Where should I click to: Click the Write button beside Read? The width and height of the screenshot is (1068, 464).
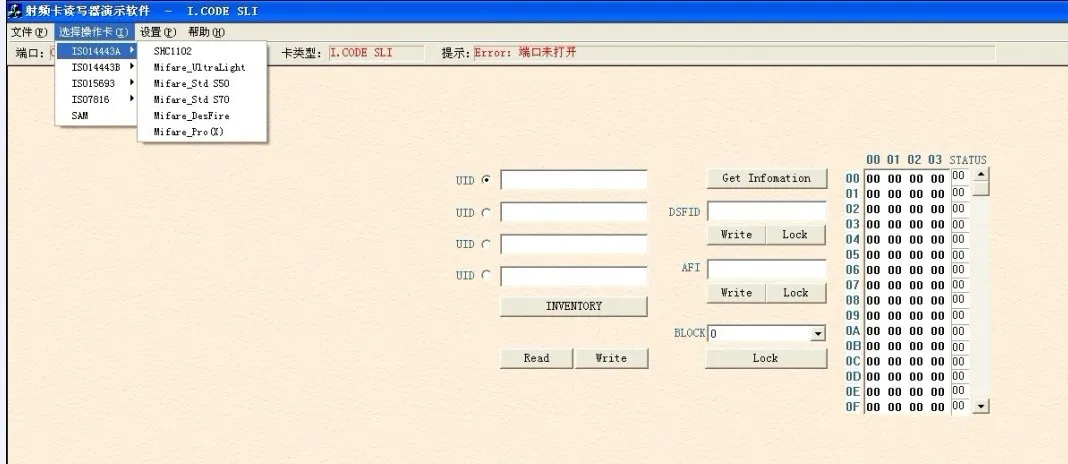click(x=611, y=358)
